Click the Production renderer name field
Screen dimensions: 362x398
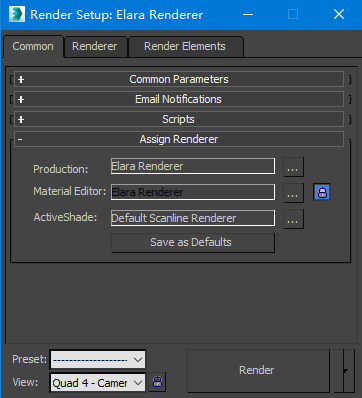pos(193,166)
